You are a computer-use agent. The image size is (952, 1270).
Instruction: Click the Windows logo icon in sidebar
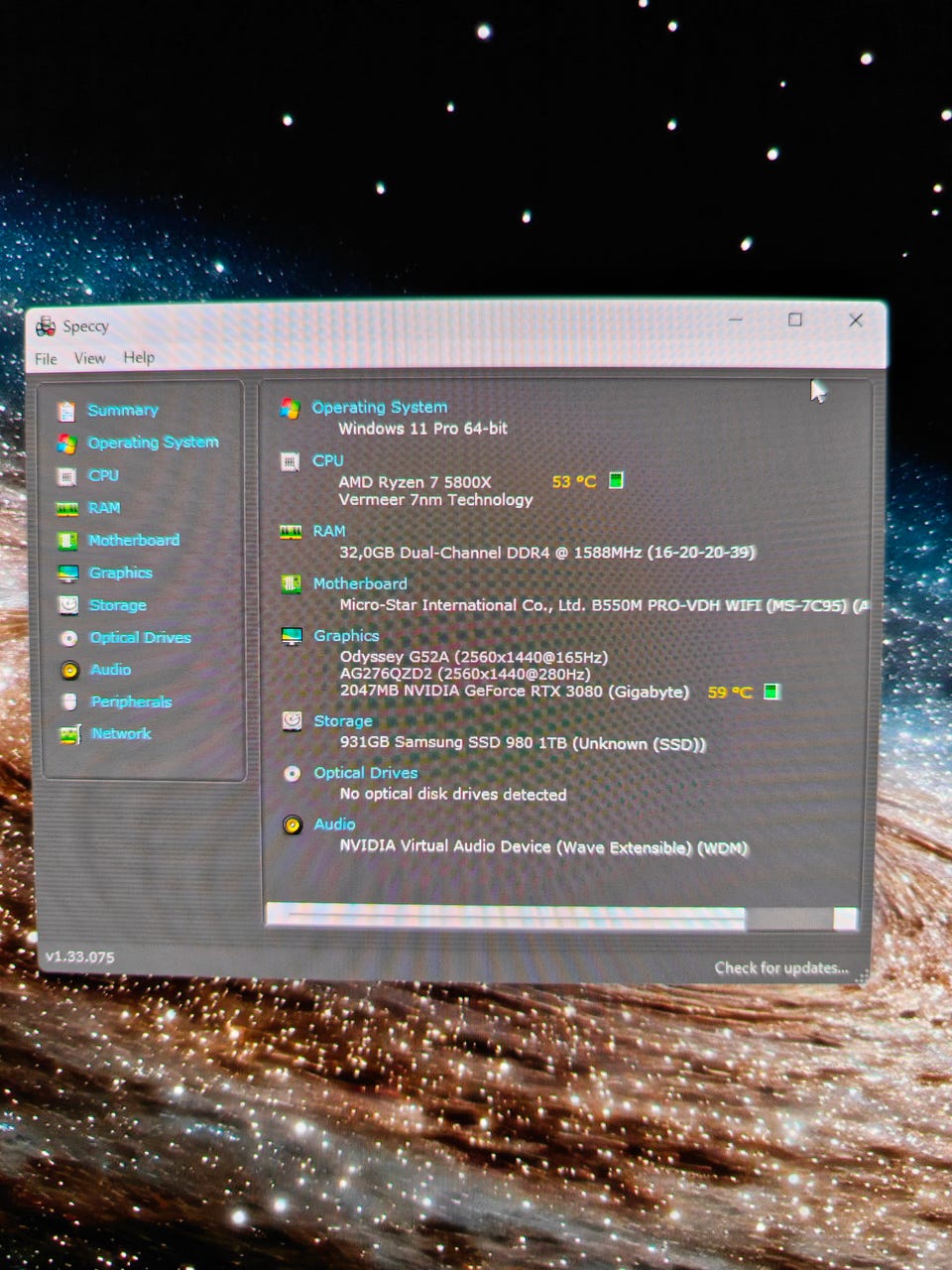(x=66, y=444)
